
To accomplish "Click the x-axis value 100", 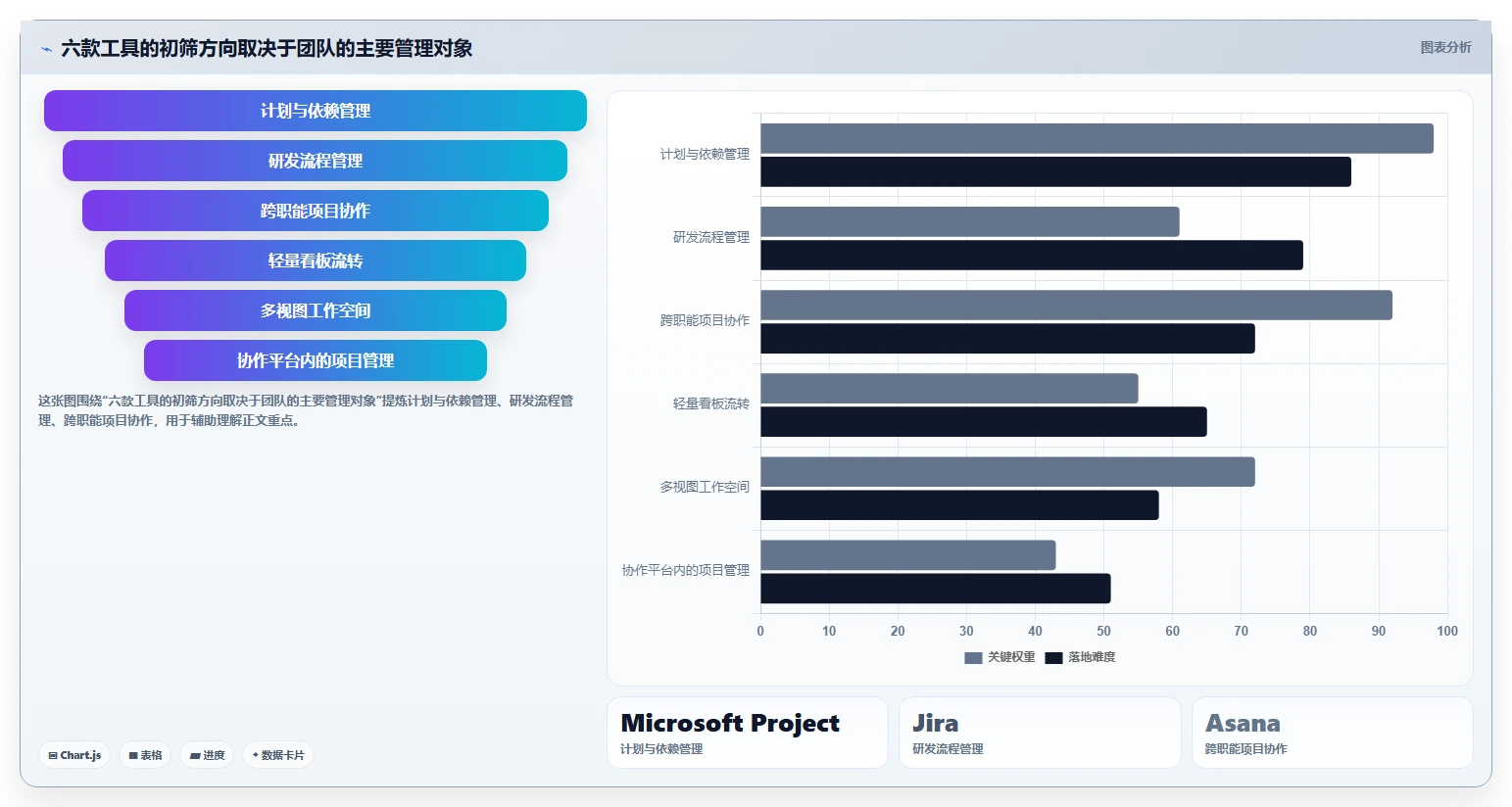I will pos(1447,631).
